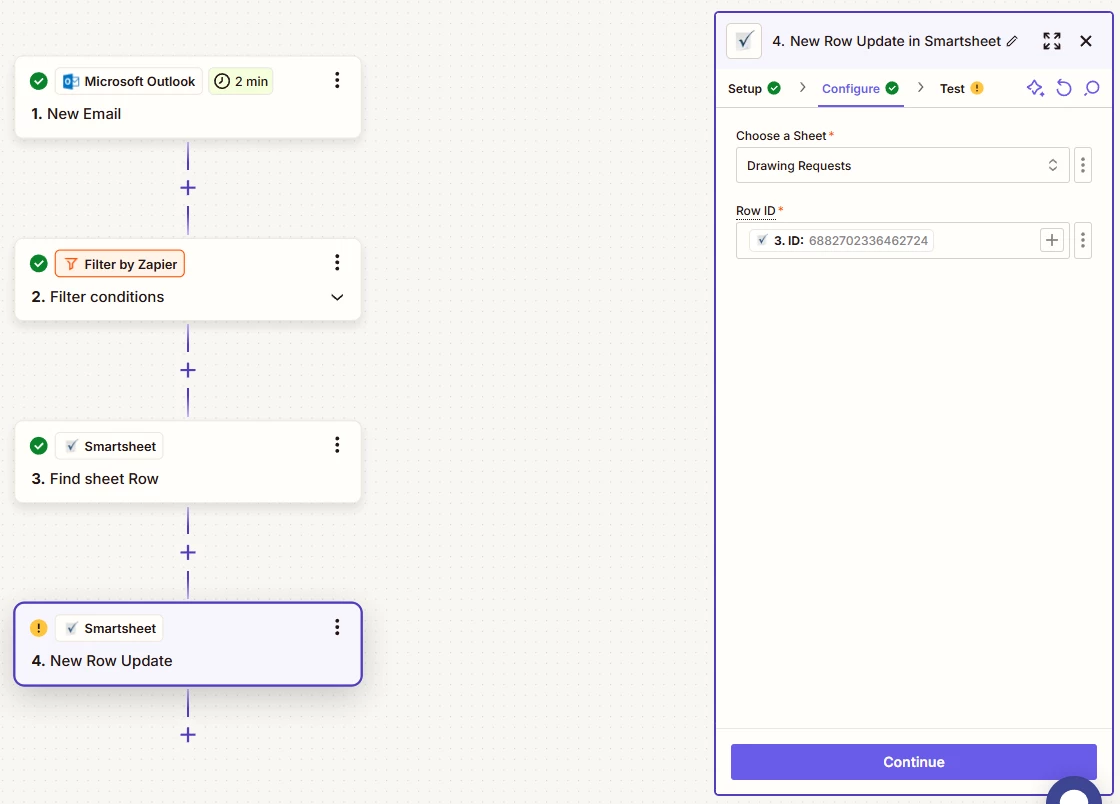The width and height of the screenshot is (1120, 804).
Task: Open options for Choose a Sheet field
Action: pos(1083,166)
